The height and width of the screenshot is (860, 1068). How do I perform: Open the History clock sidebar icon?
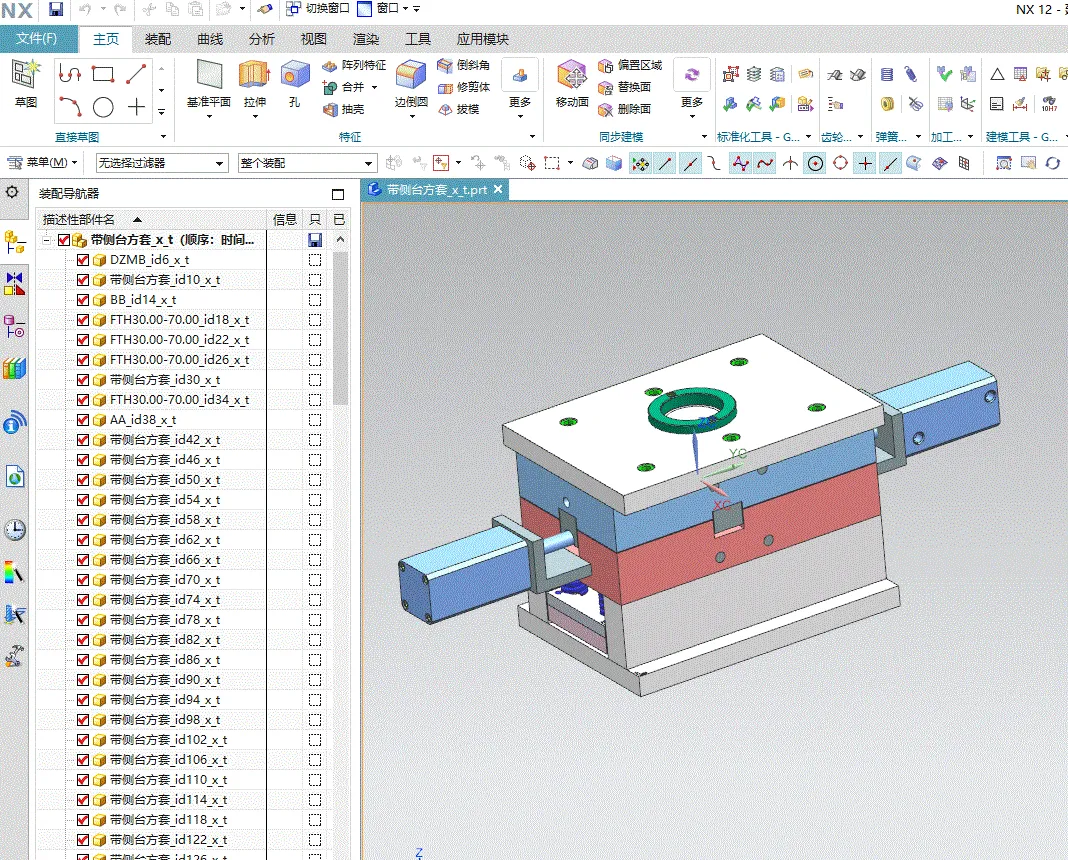click(14, 530)
